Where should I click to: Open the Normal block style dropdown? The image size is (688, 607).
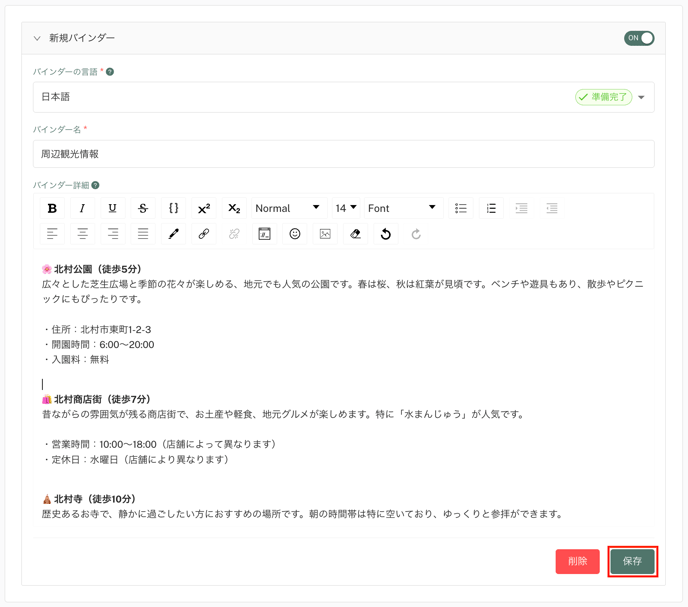(x=287, y=208)
